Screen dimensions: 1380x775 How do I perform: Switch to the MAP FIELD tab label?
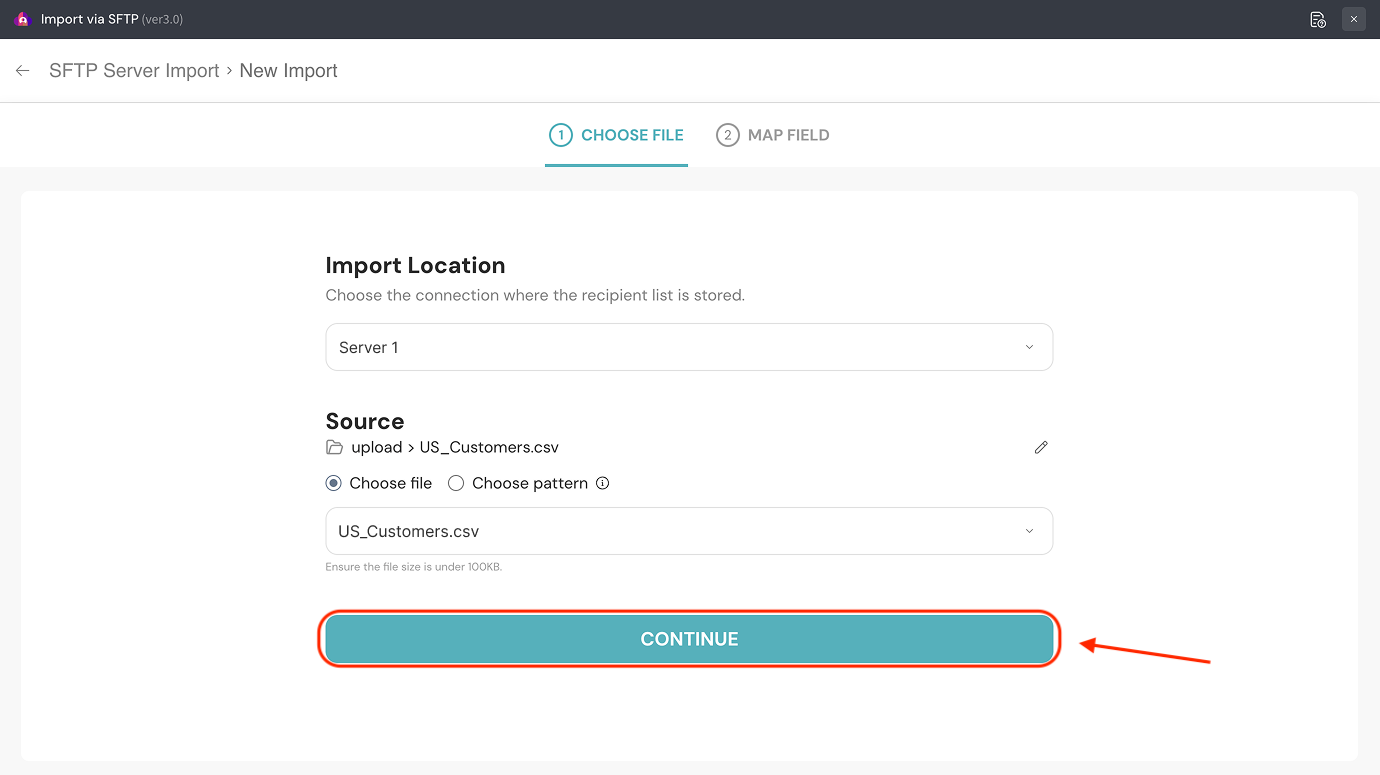click(788, 135)
